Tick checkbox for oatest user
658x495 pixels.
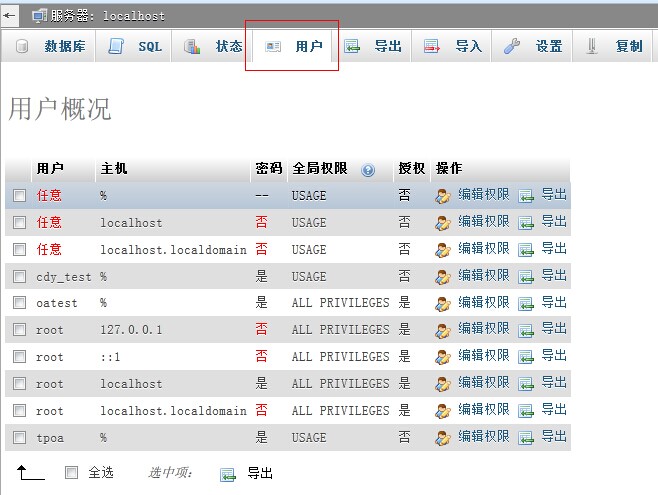19,302
